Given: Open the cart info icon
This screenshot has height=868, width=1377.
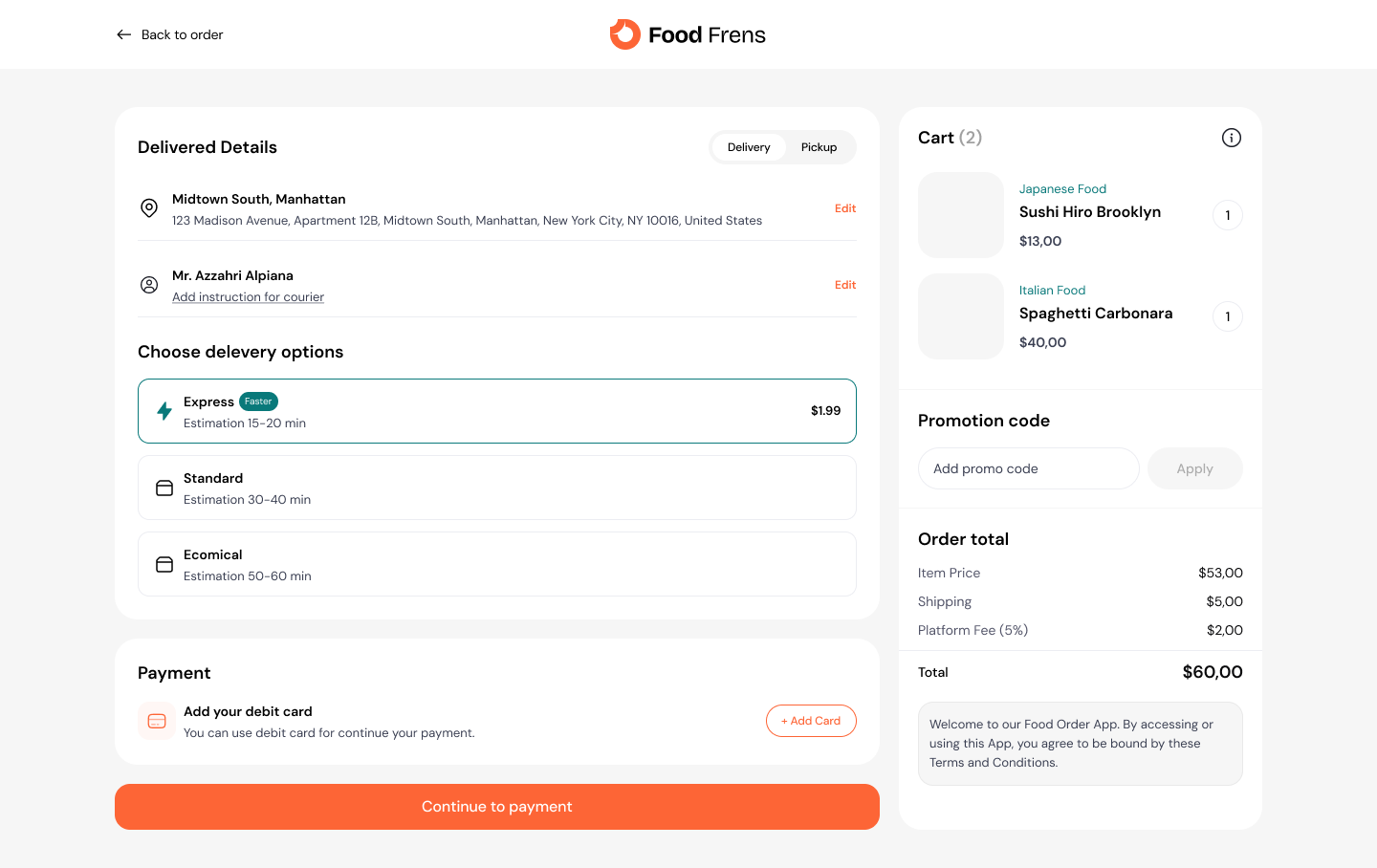Looking at the screenshot, I should pos(1232,138).
